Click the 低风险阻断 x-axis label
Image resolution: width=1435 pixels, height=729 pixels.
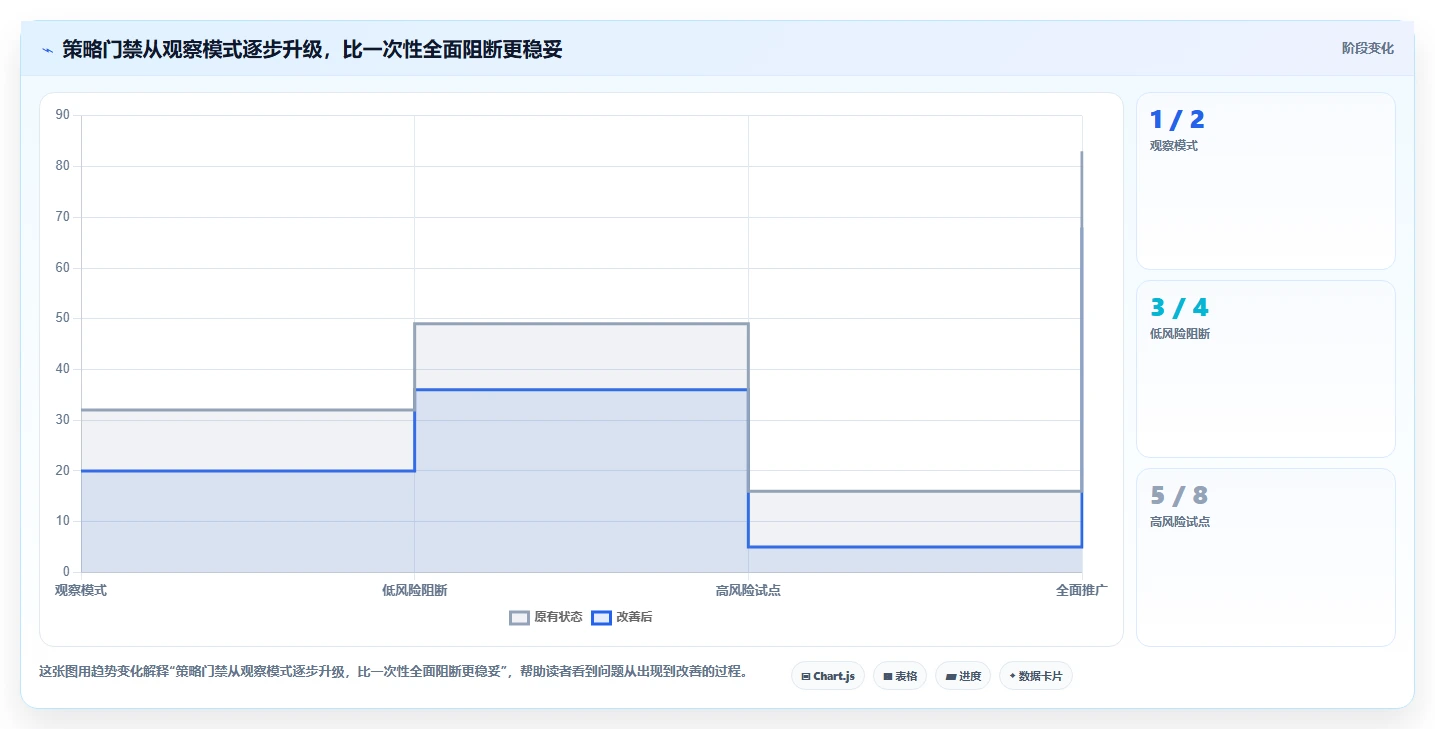(x=414, y=591)
